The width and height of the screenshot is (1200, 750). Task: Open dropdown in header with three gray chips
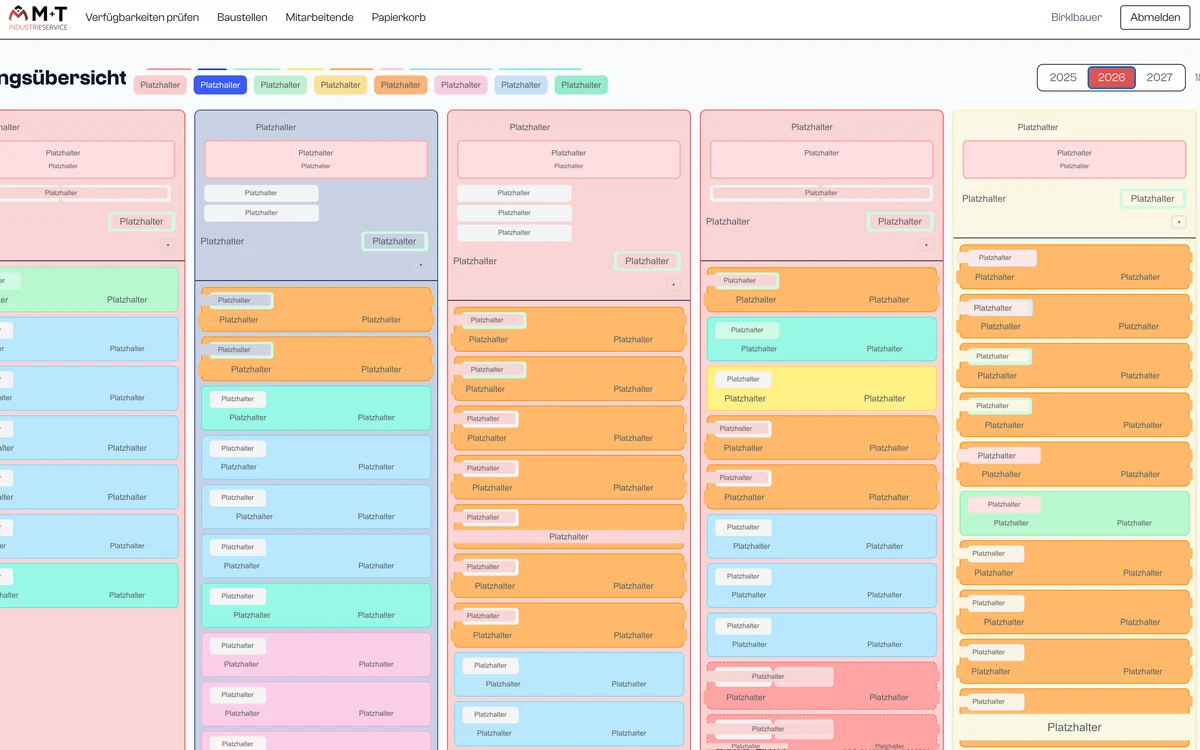click(673, 285)
